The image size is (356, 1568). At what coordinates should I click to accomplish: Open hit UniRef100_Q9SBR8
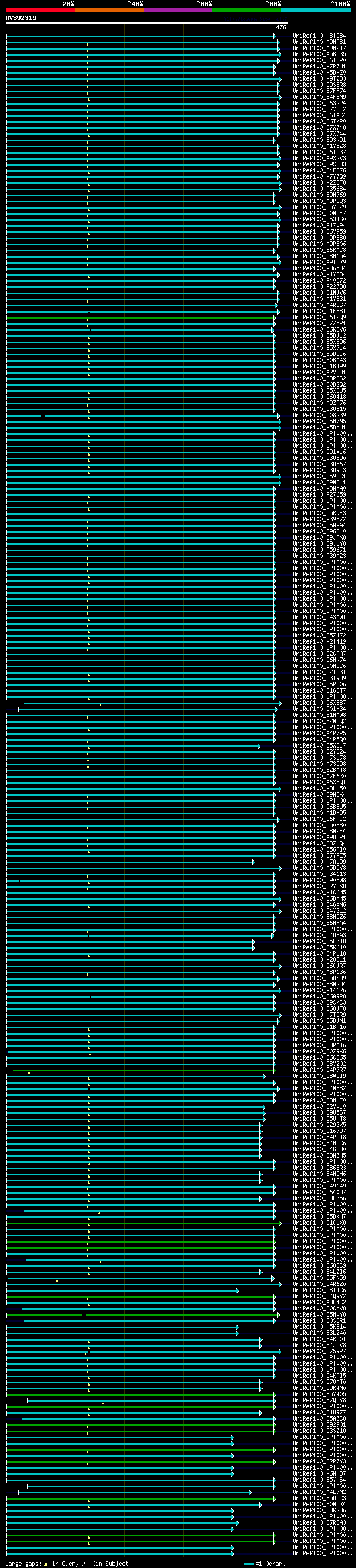point(319,85)
